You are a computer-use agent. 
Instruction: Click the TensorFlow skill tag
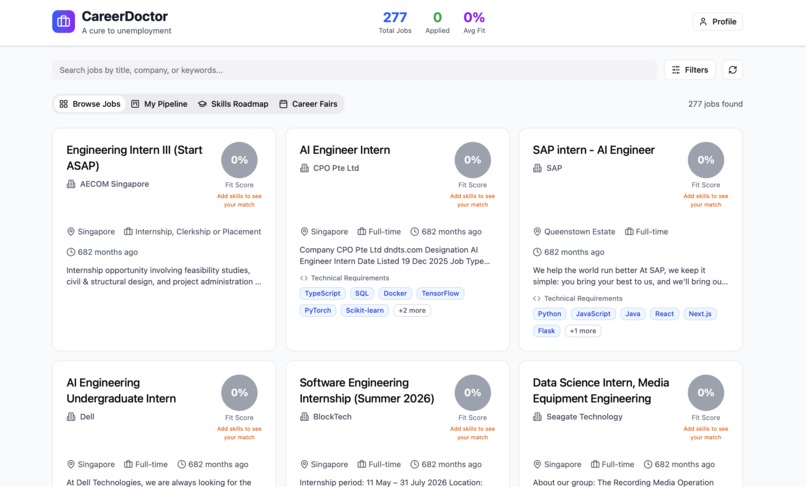pos(441,294)
